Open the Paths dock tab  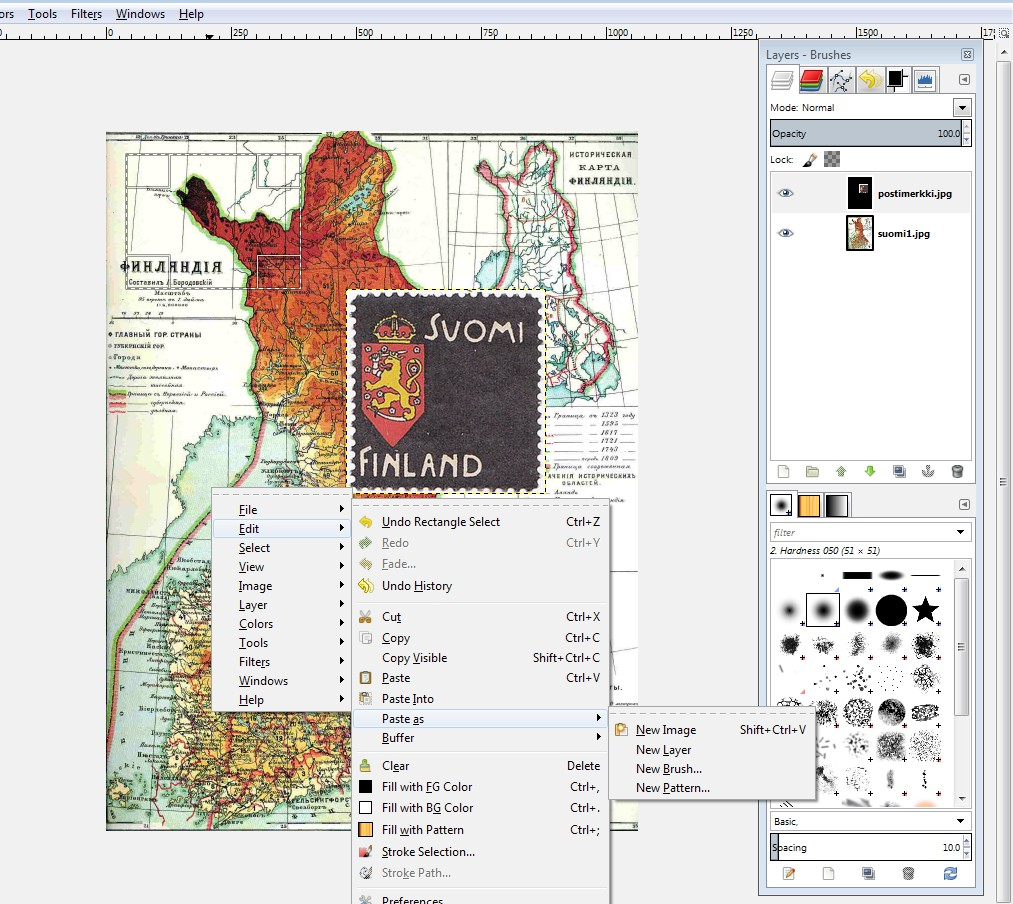[x=840, y=80]
